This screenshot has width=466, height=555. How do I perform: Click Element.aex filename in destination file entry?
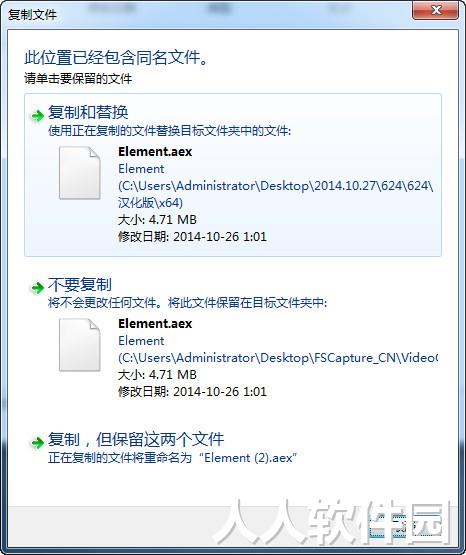pos(155,324)
